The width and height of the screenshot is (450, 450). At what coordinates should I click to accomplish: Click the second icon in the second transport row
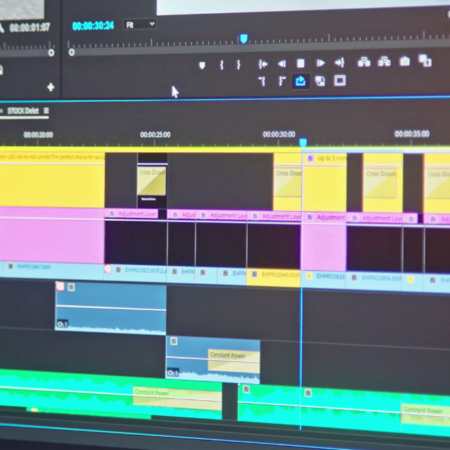pyautogui.click(x=282, y=81)
